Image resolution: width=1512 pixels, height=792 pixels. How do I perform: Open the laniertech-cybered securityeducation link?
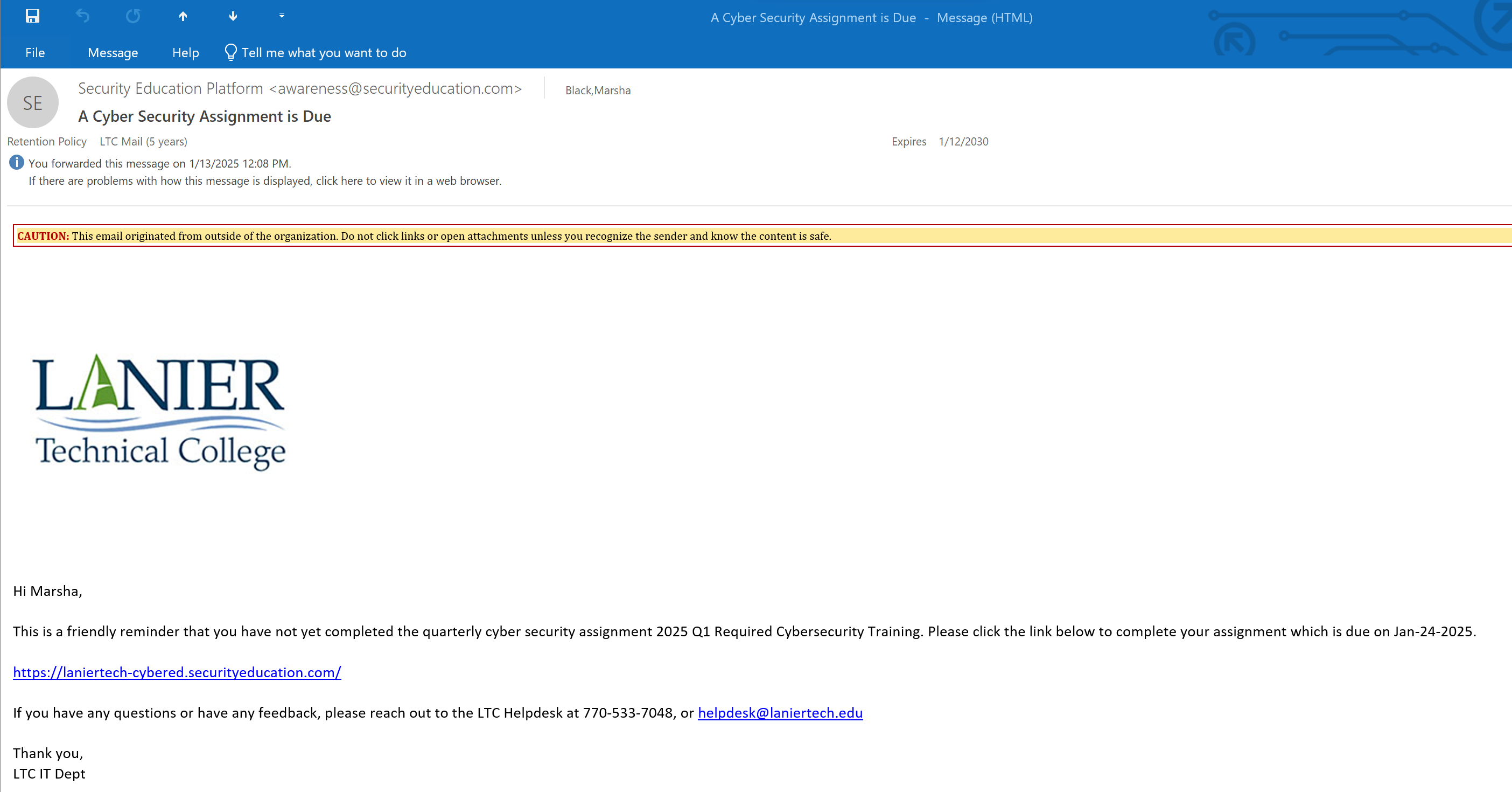(177, 672)
